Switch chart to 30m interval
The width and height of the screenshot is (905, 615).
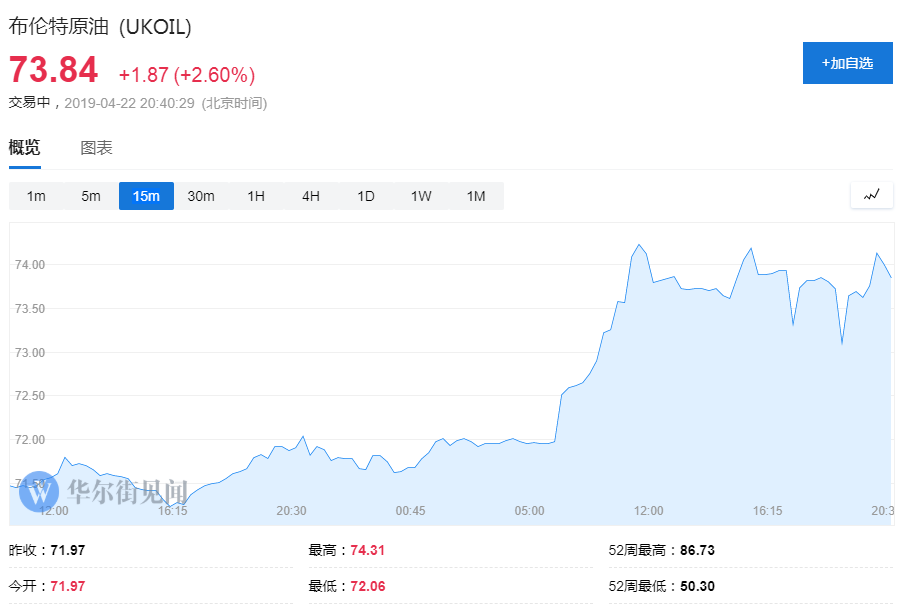click(x=201, y=196)
